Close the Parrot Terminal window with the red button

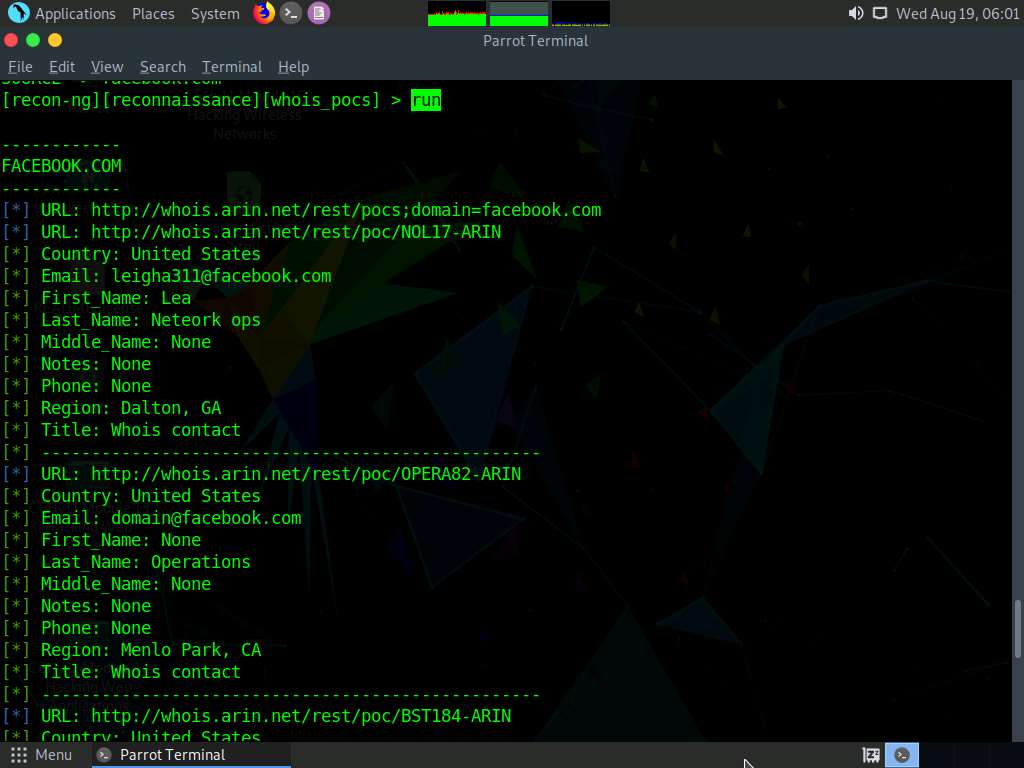coord(10,40)
